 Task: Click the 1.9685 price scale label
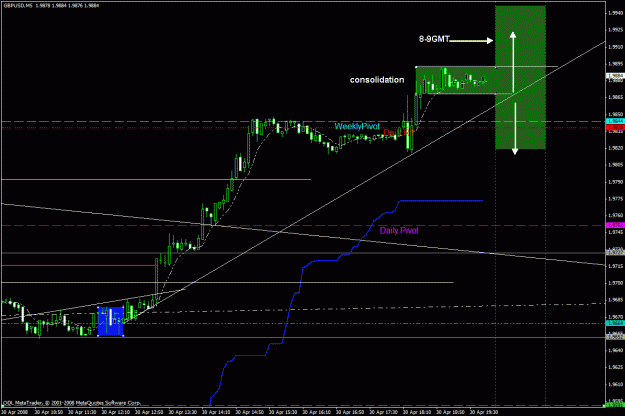(615, 300)
